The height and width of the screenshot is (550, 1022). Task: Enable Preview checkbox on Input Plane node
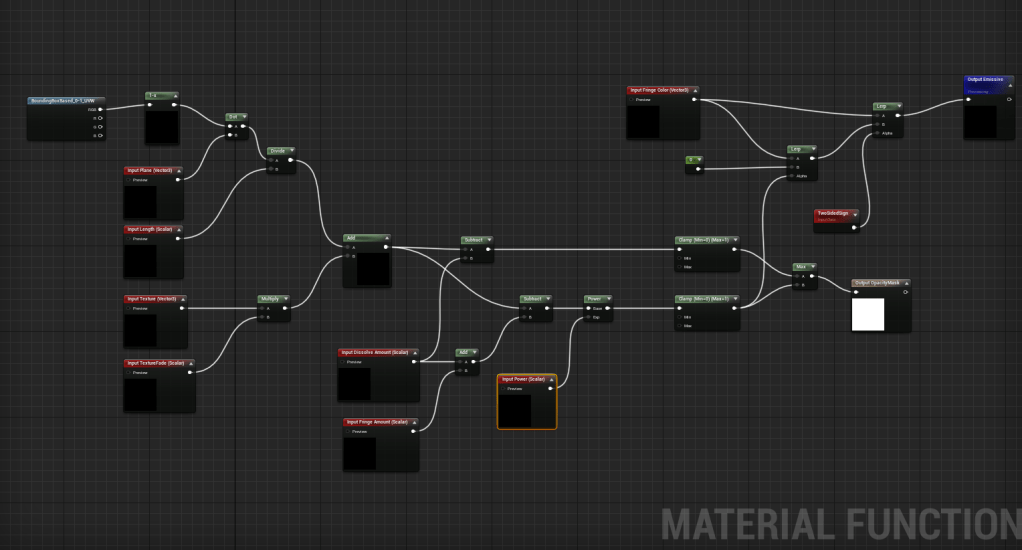point(129,180)
